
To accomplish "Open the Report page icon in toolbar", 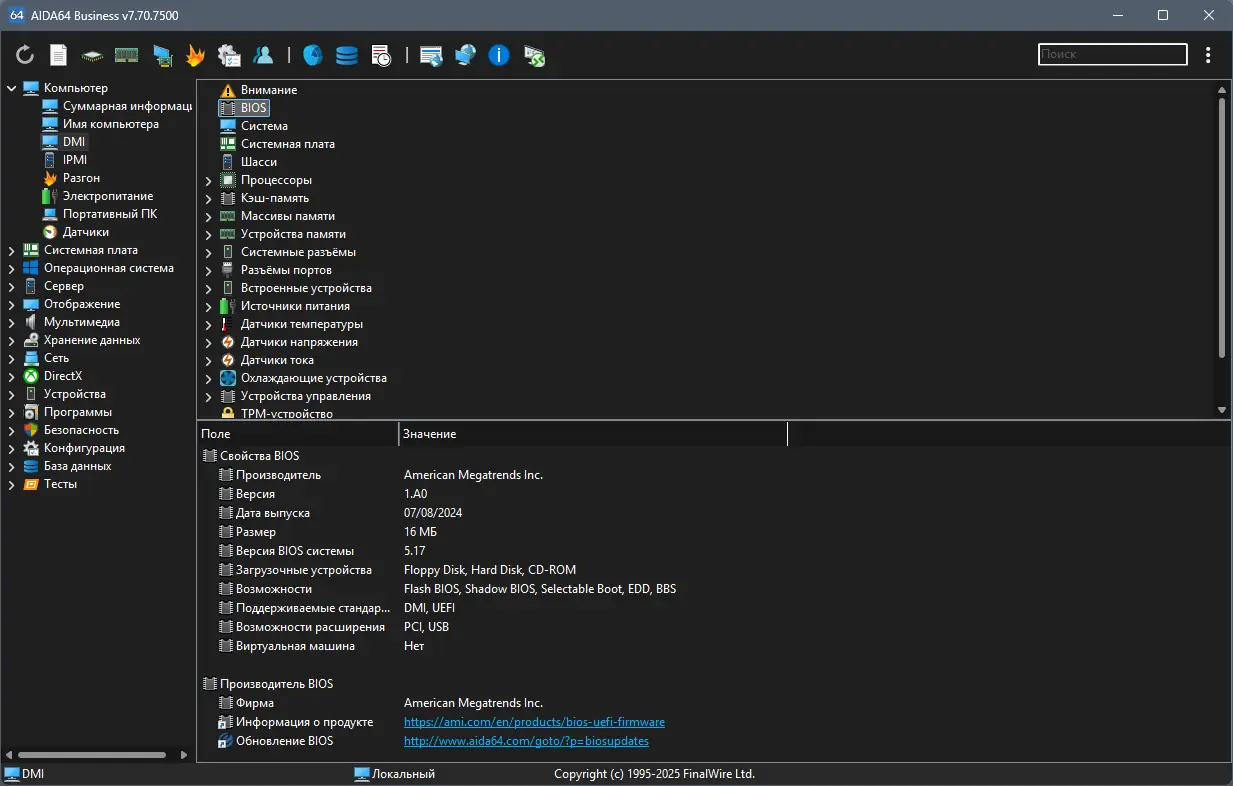I will click(59, 55).
